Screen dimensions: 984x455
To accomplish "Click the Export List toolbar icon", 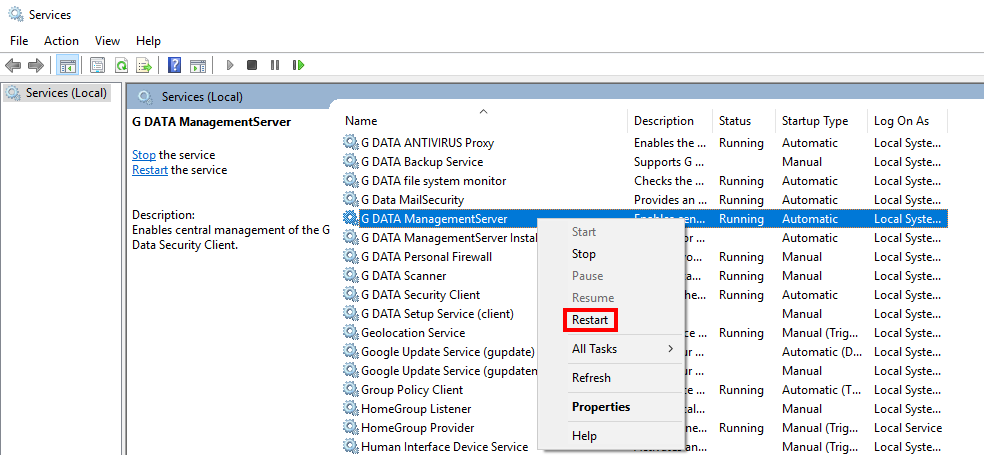I will pyautogui.click(x=145, y=65).
